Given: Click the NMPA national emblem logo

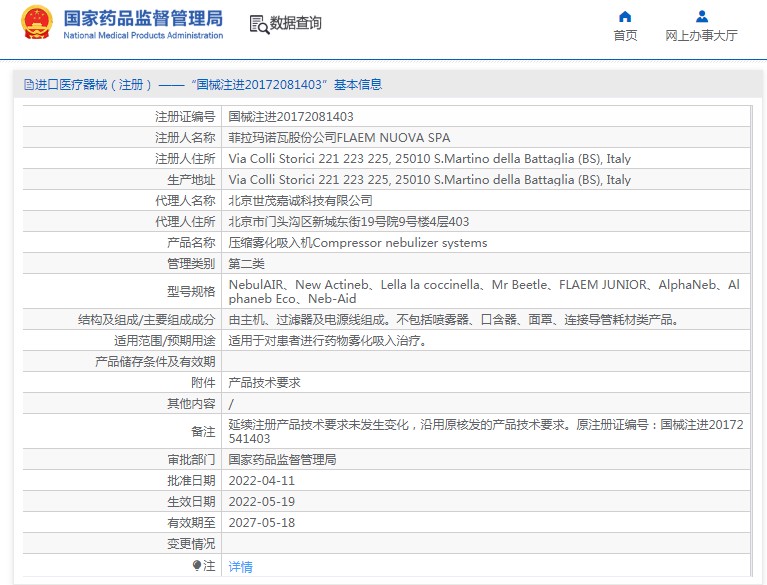Looking at the screenshot, I should [37, 22].
